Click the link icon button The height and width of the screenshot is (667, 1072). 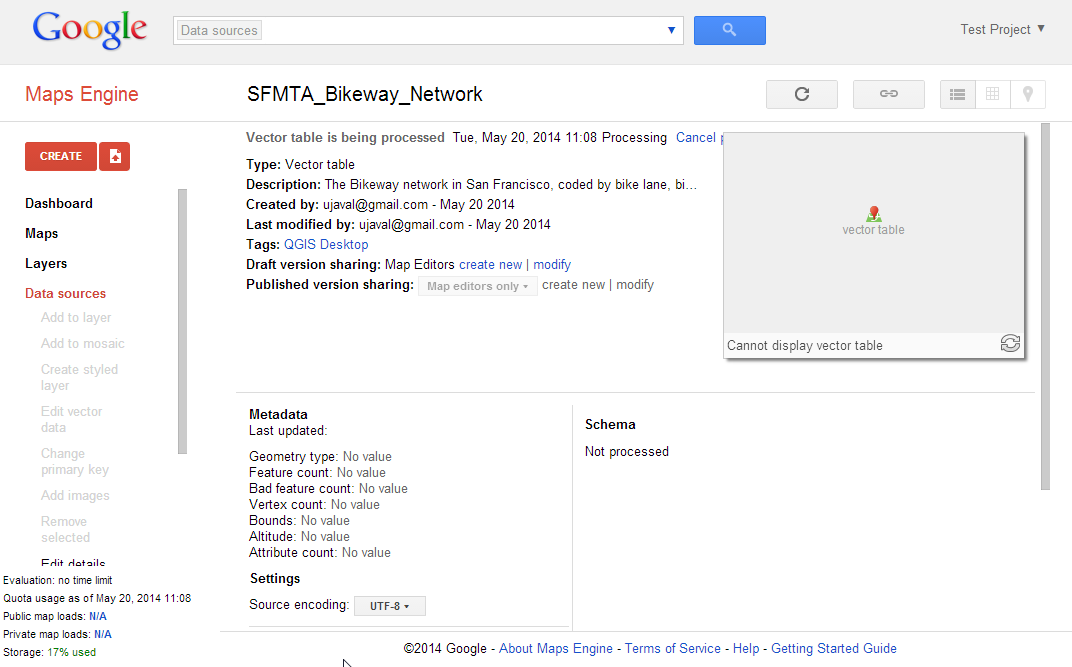(x=888, y=94)
